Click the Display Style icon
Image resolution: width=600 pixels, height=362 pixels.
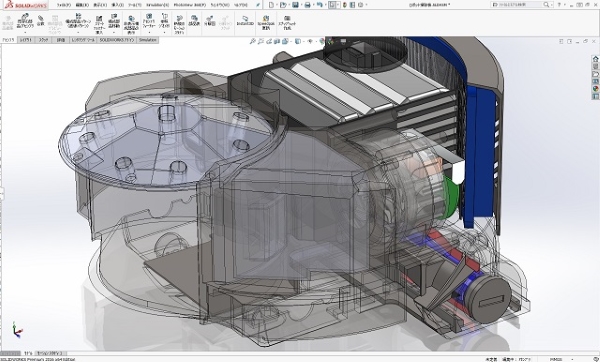click(x=298, y=41)
